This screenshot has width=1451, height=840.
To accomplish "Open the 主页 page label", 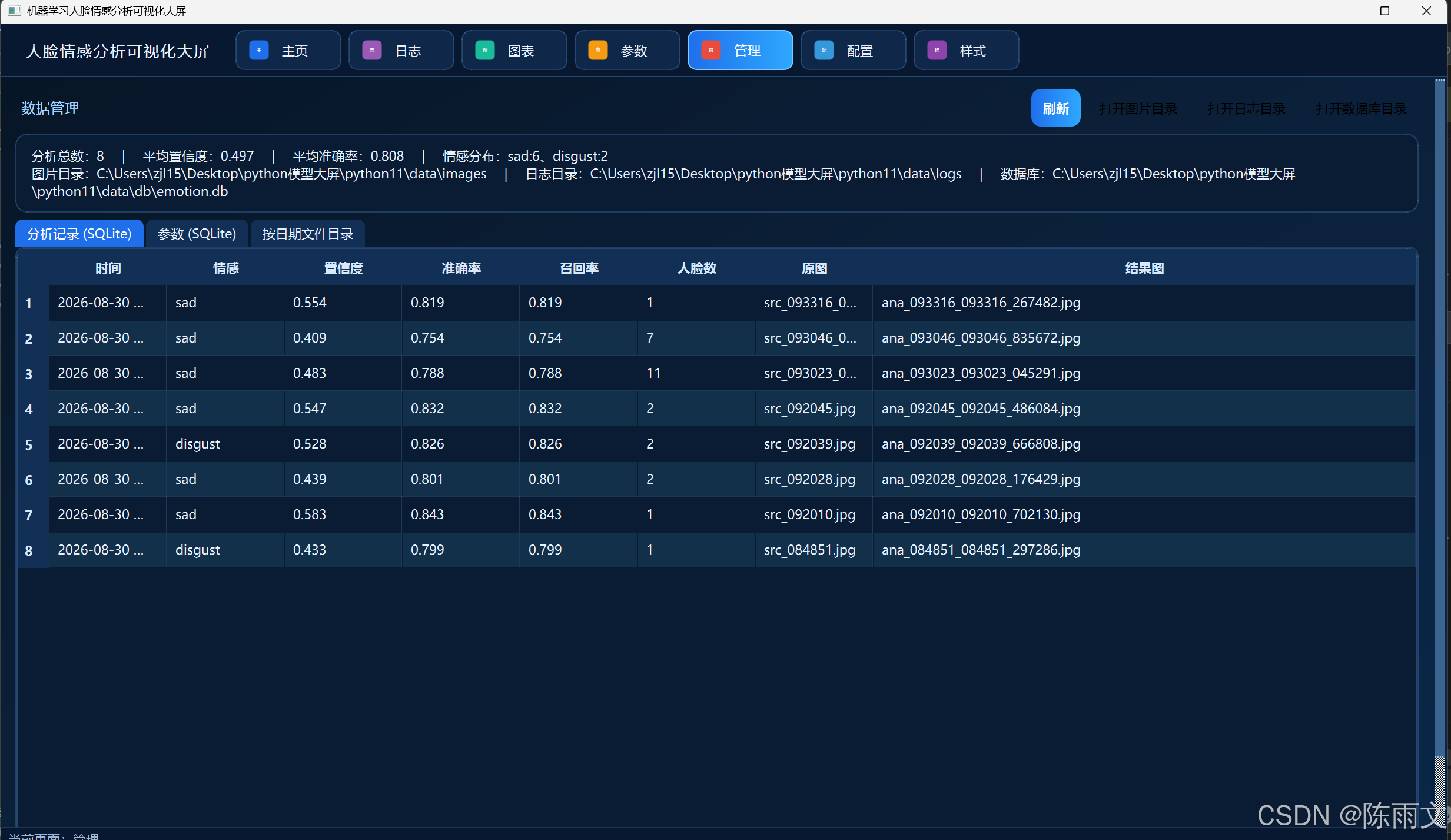I will click(295, 51).
